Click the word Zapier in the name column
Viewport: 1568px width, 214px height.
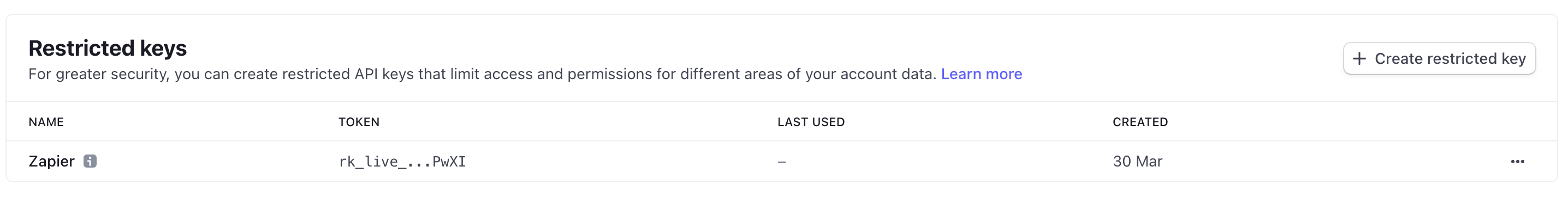tap(52, 161)
